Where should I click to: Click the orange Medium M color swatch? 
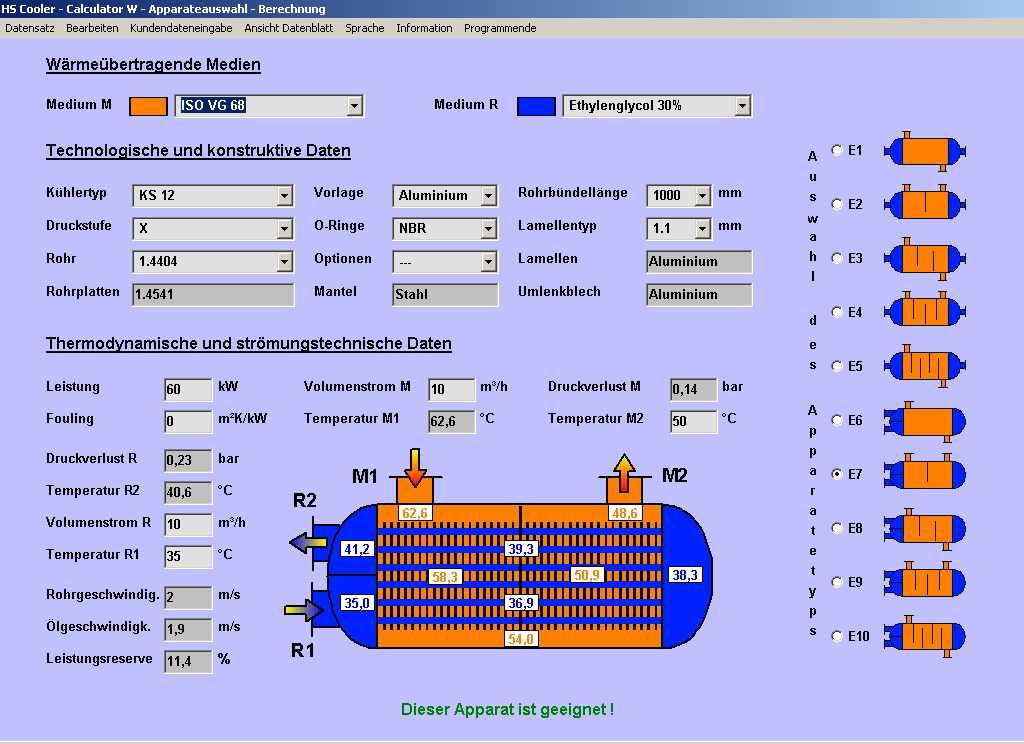[x=149, y=106]
